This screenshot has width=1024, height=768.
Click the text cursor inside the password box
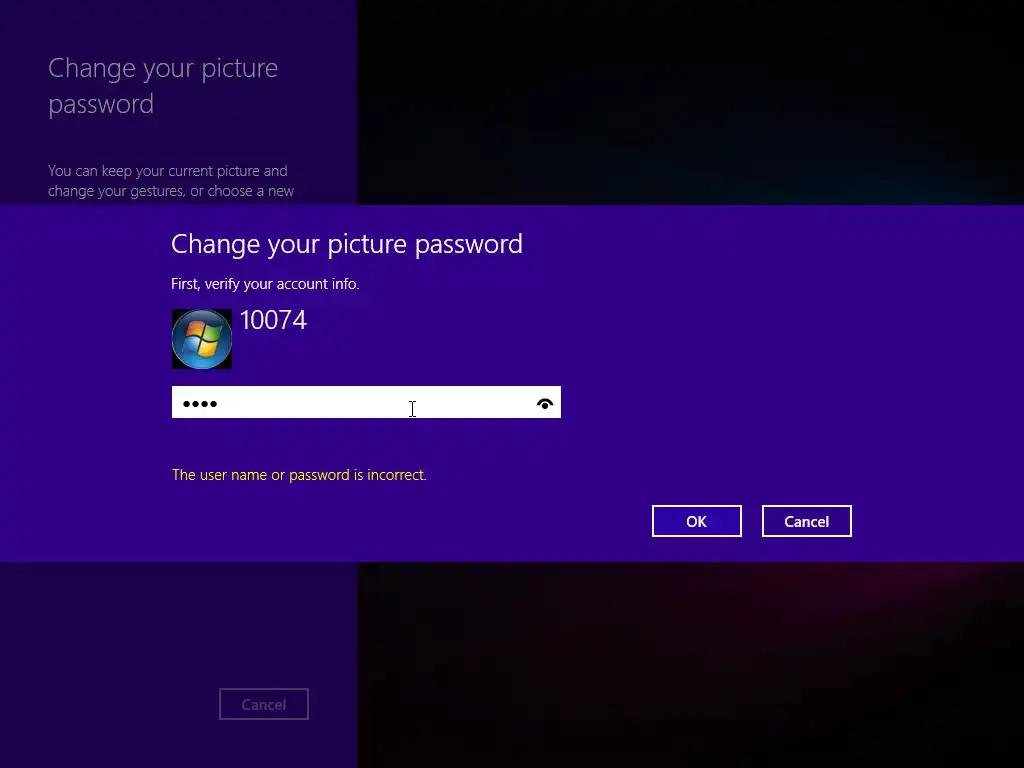click(412, 409)
